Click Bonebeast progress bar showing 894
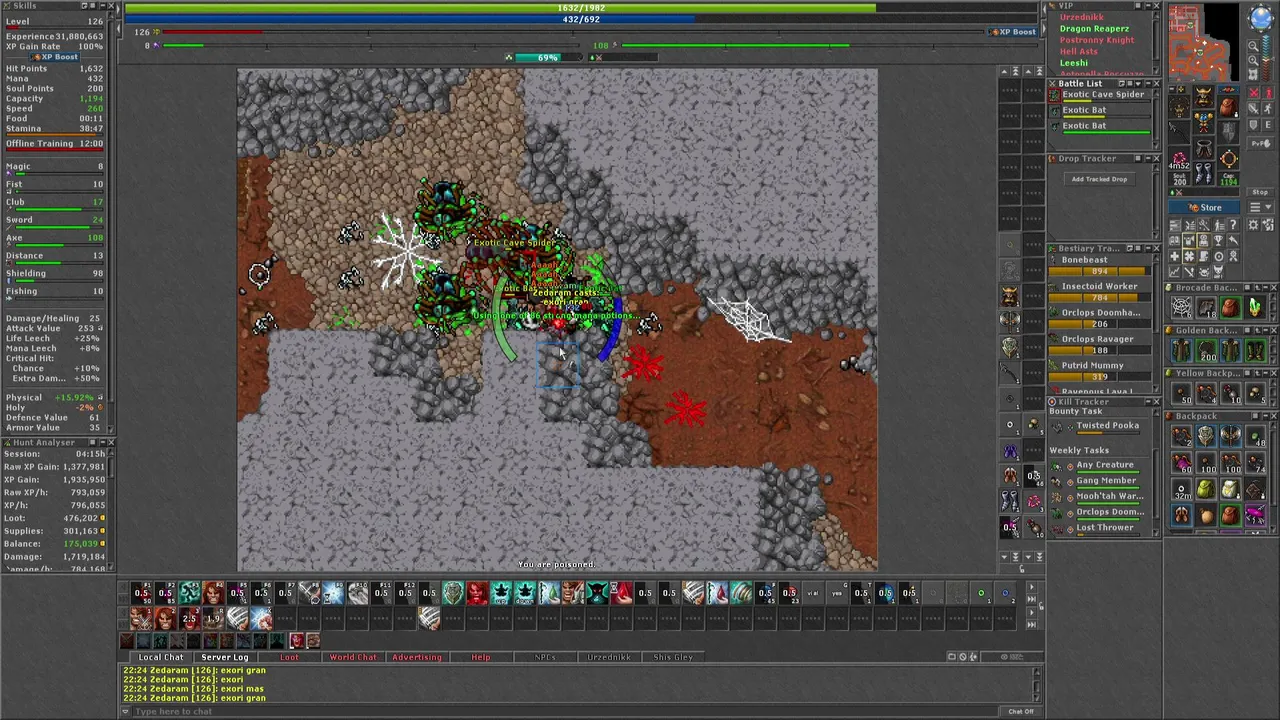 point(1099,271)
